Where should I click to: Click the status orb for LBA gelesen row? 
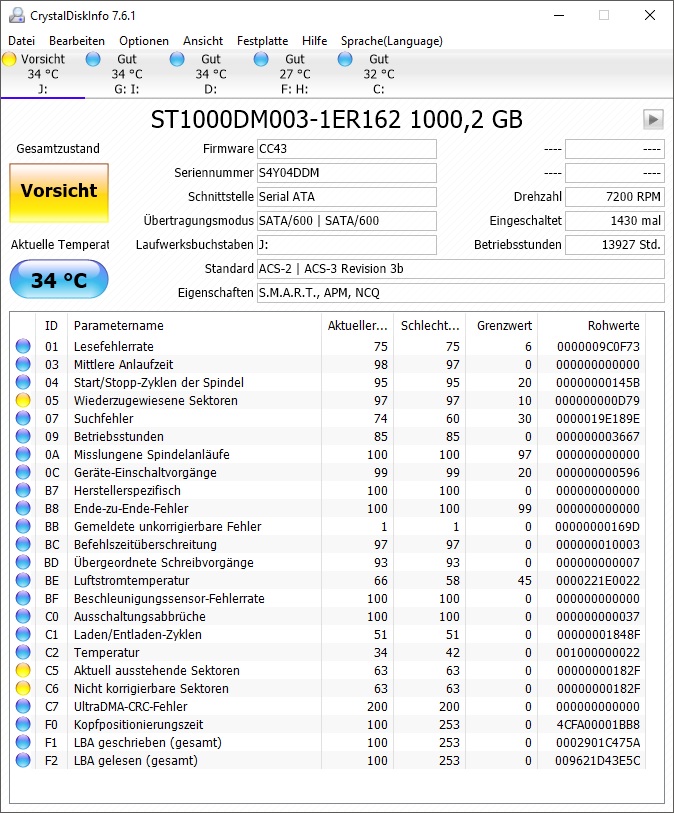[23, 761]
